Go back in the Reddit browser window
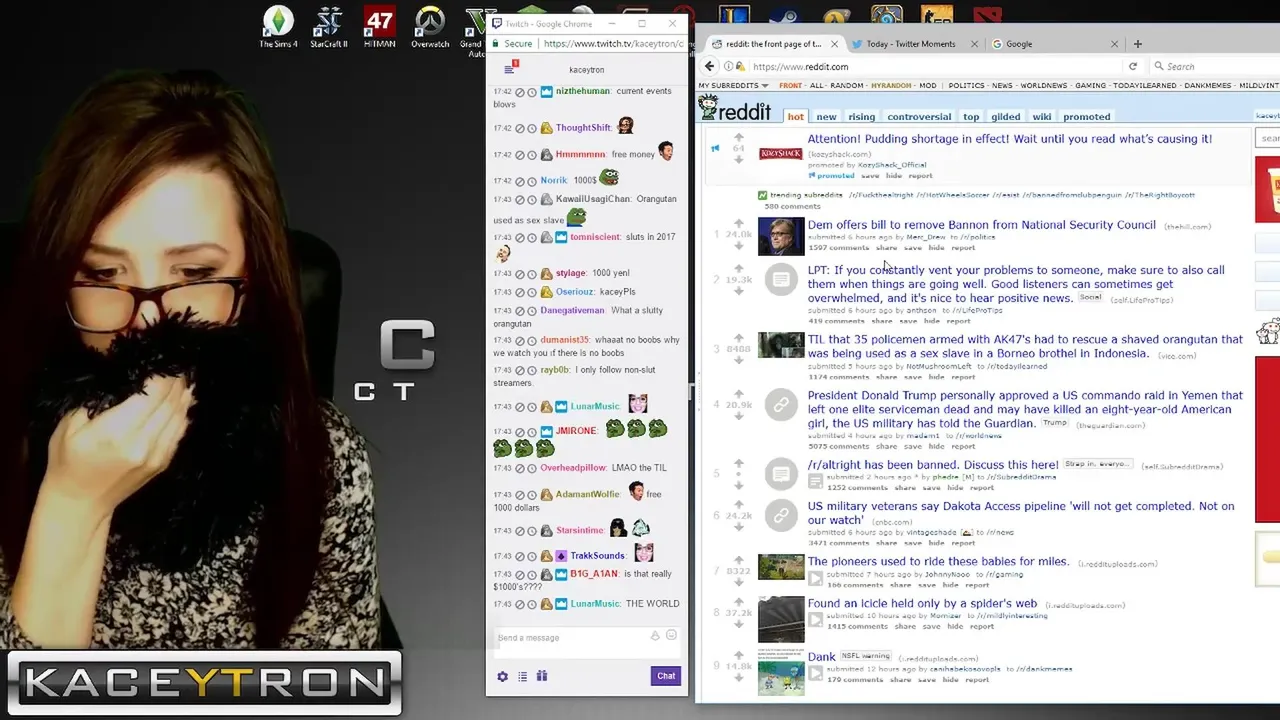Image resolution: width=1280 pixels, height=720 pixels. point(709,66)
